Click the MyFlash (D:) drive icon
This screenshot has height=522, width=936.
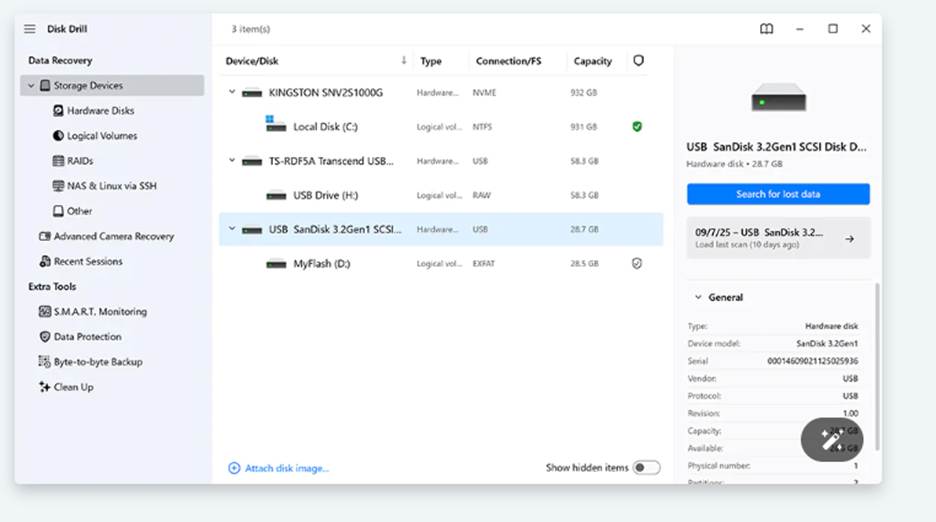click(x=276, y=263)
